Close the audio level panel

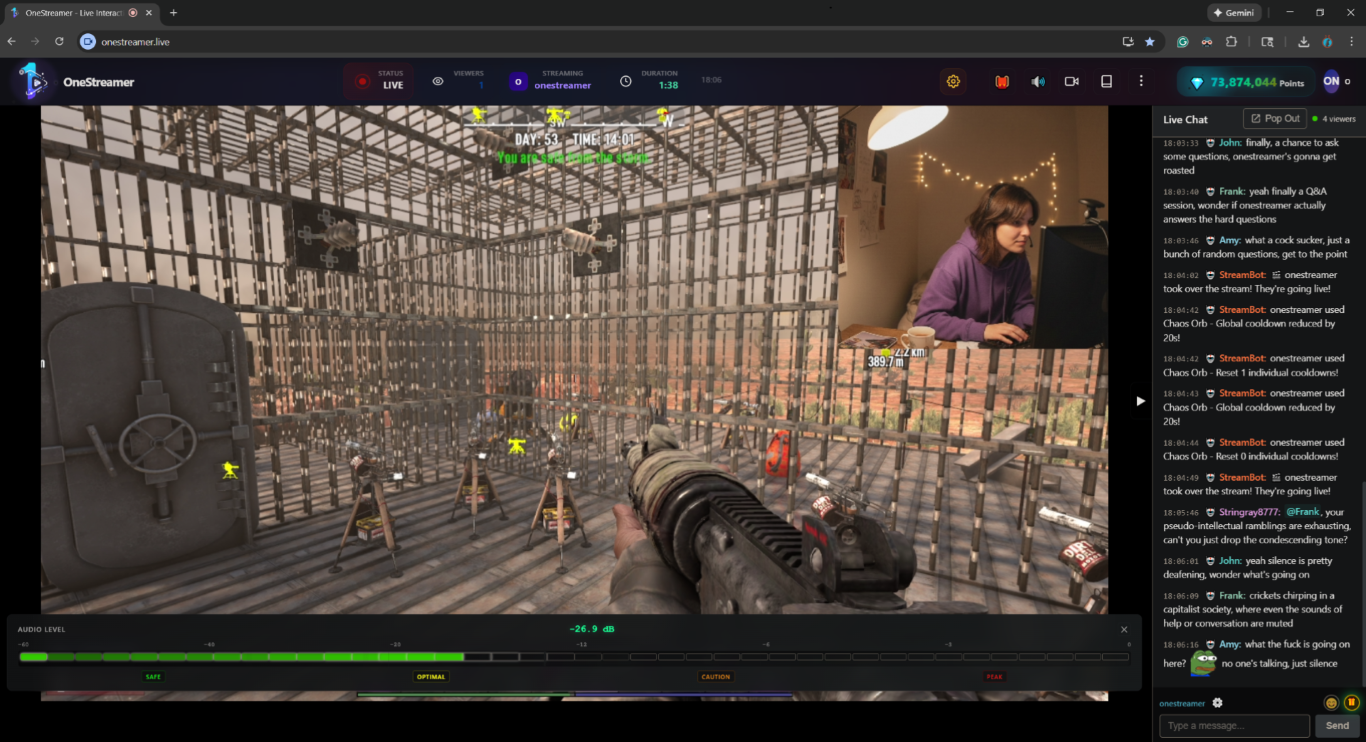(x=1124, y=630)
